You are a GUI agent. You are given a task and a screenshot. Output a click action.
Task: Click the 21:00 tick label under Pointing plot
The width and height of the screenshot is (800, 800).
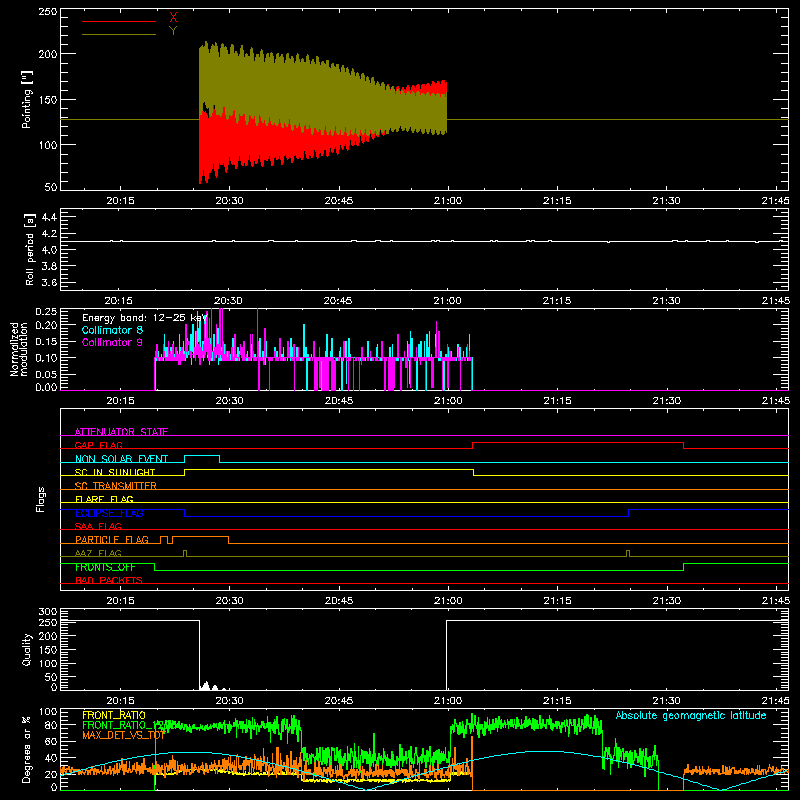[447, 201]
